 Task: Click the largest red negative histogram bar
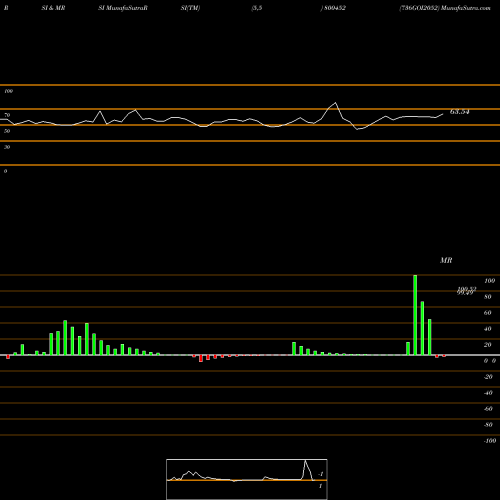tap(201, 358)
